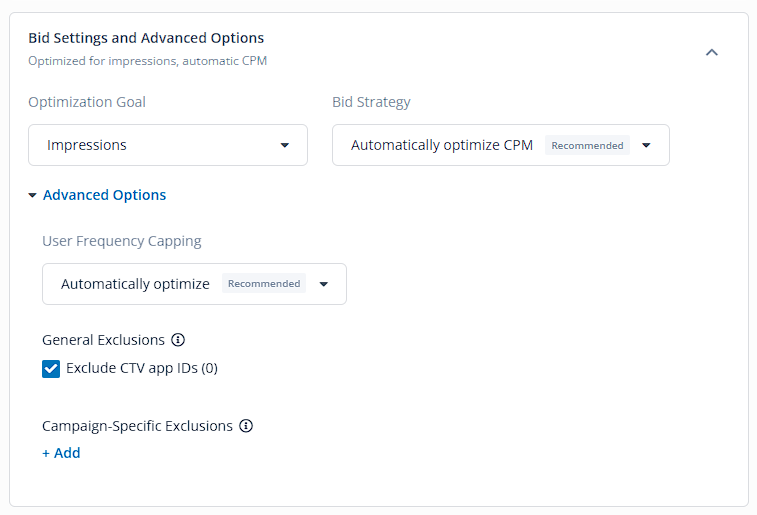Click the User Frequency Capping label
Image resolution: width=757 pixels, height=515 pixels.
click(x=122, y=241)
